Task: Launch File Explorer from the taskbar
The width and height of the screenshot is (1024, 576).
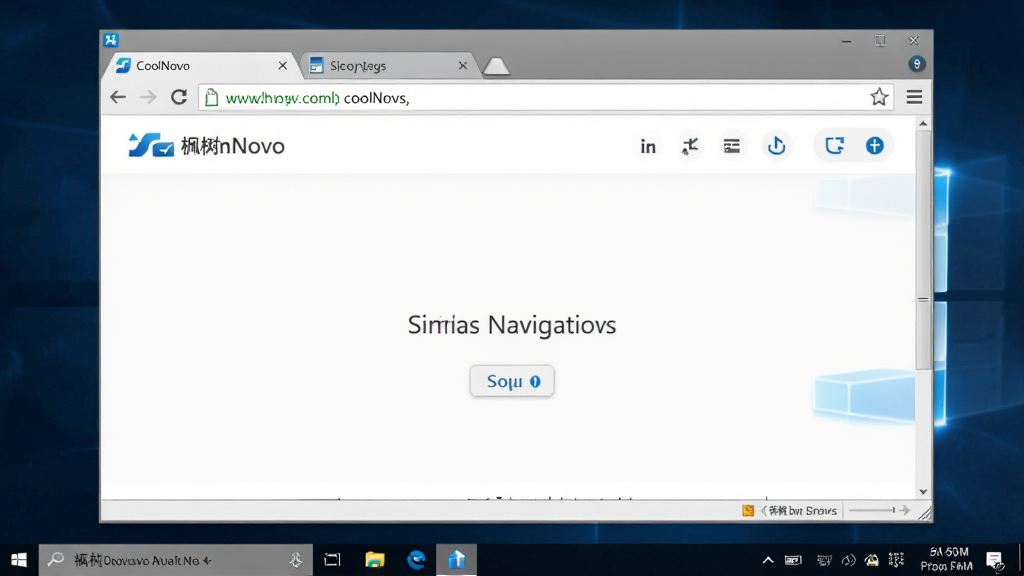Action: (375, 560)
